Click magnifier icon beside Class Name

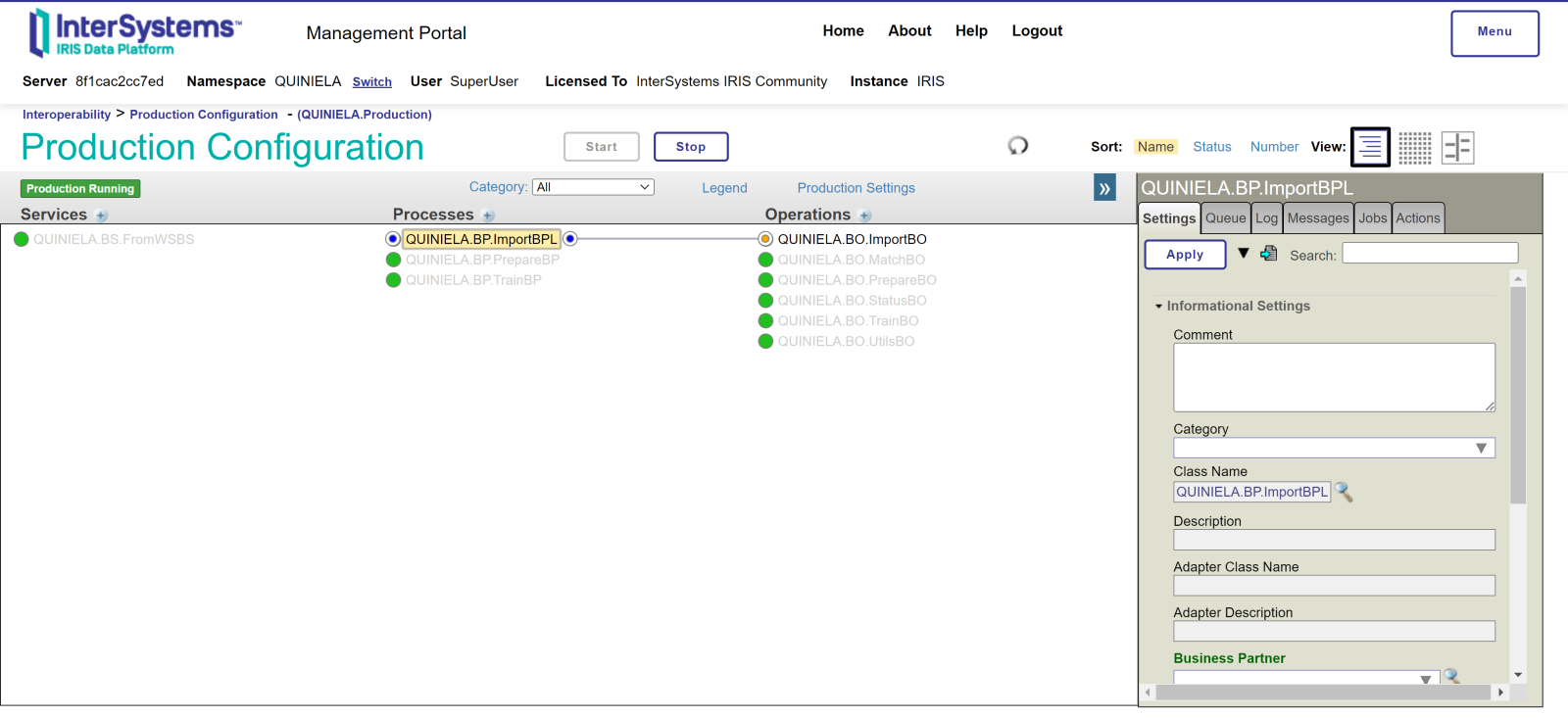pos(1344,492)
